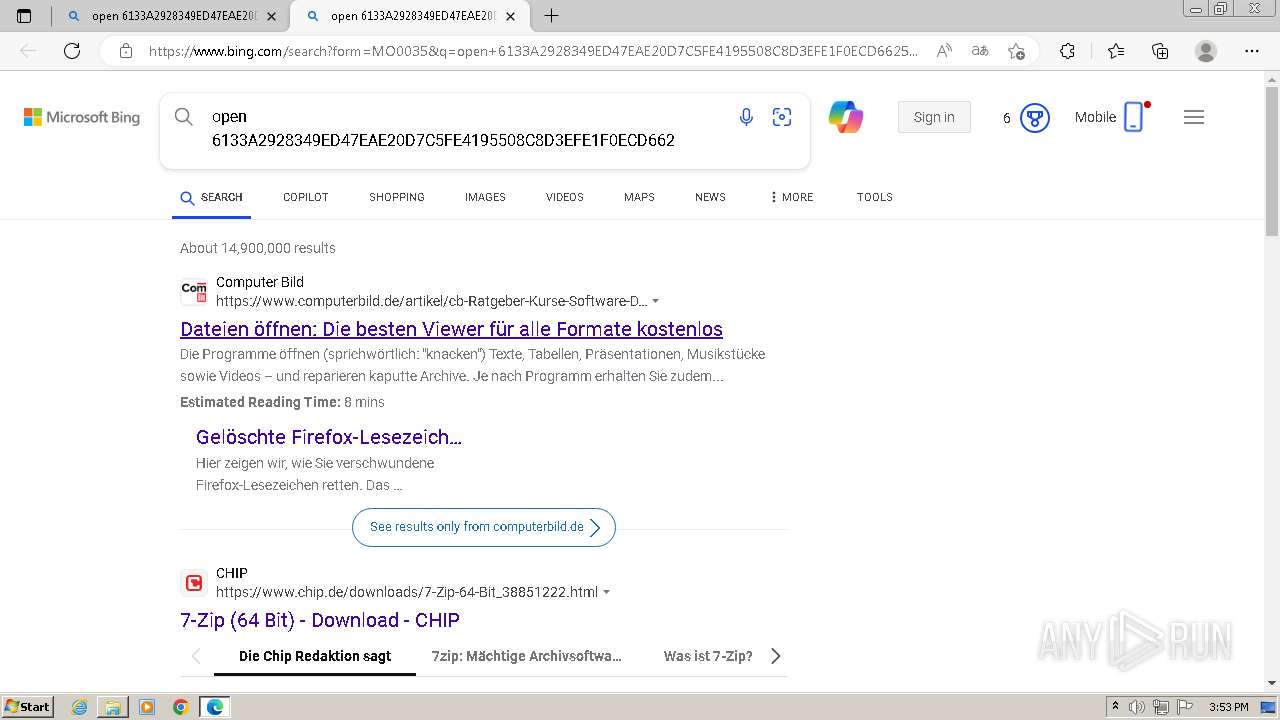Screen dimensions: 1280x720
Task: Show hidden system tray icons
Action: coord(1115,707)
